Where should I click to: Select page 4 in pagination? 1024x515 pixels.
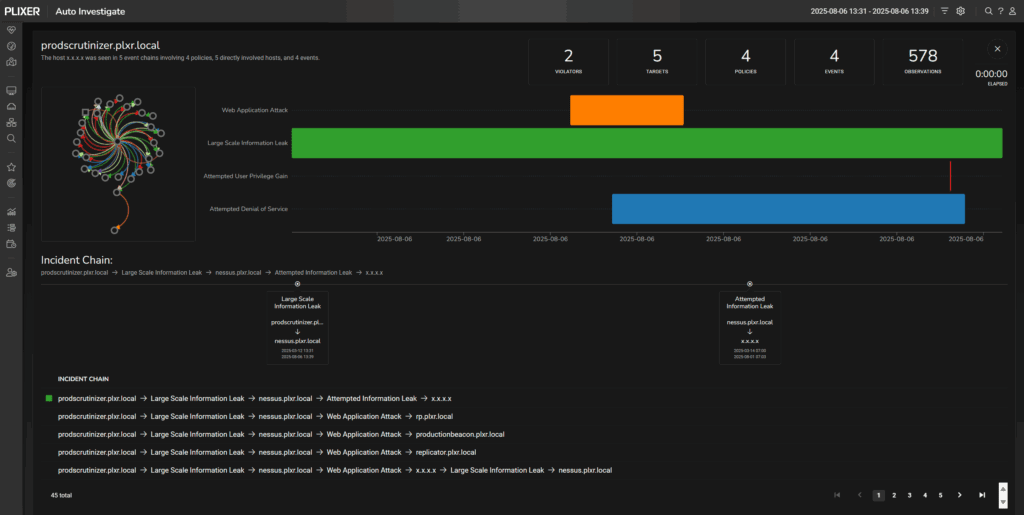pos(925,495)
